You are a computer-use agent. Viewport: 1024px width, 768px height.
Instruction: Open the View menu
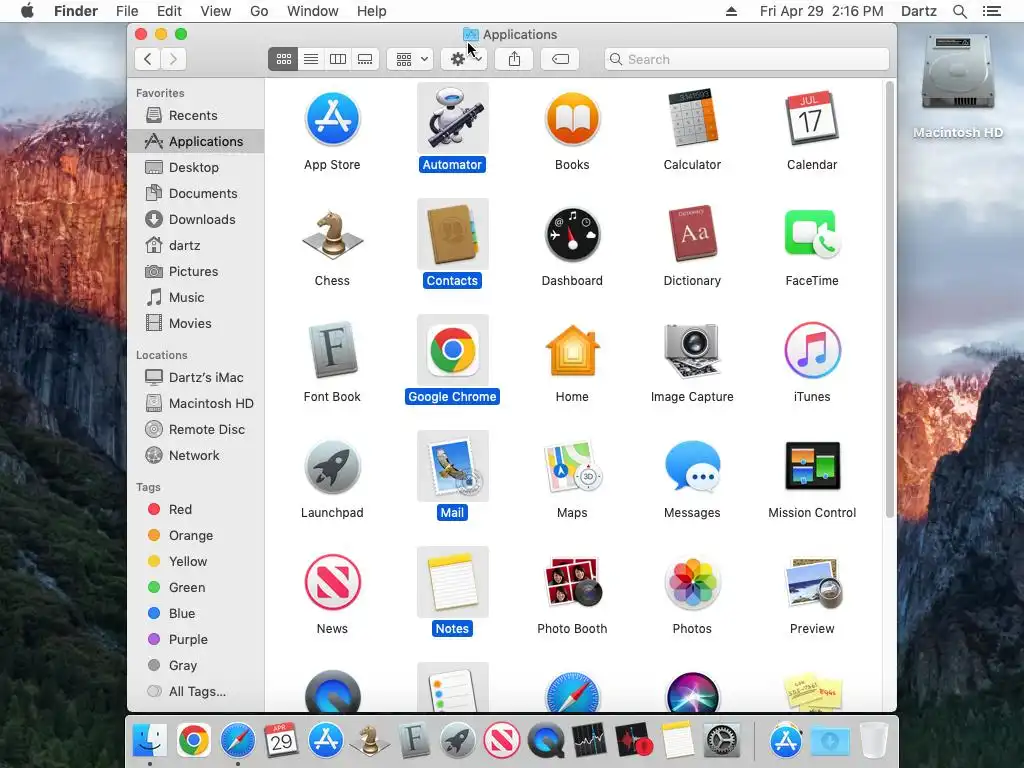tap(216, 11)
